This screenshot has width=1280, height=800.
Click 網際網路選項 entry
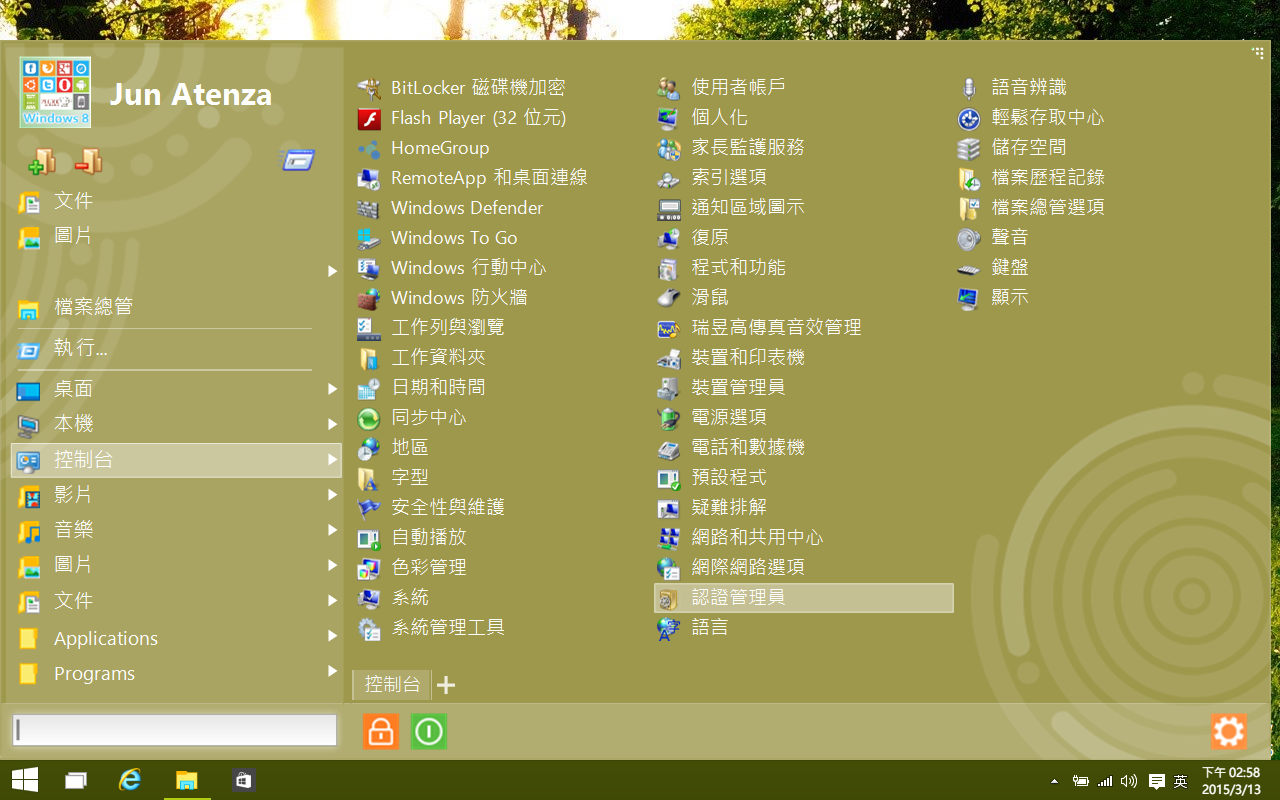tap(804, 568)
